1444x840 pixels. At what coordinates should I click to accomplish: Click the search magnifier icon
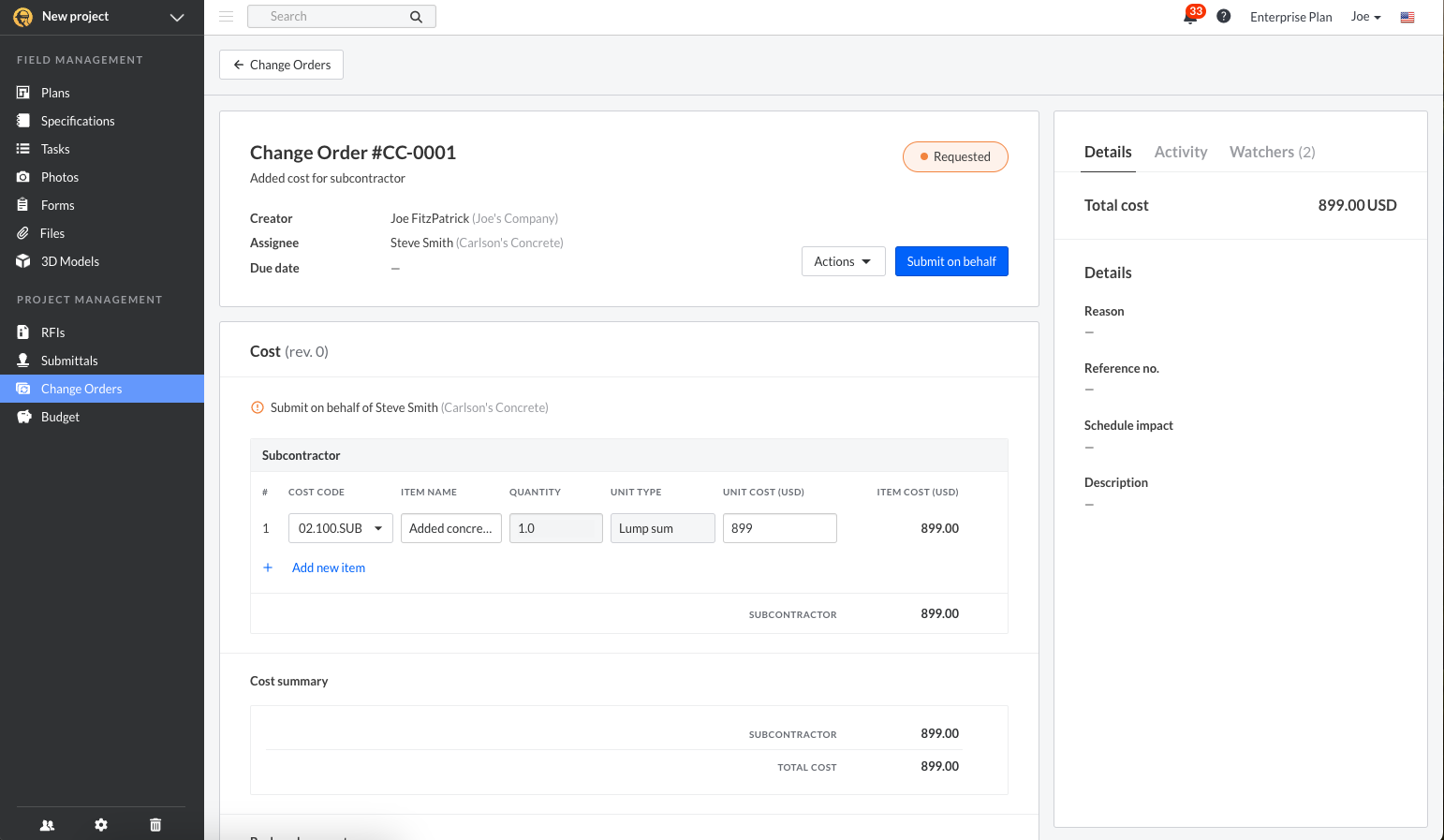tap(416, 17)
